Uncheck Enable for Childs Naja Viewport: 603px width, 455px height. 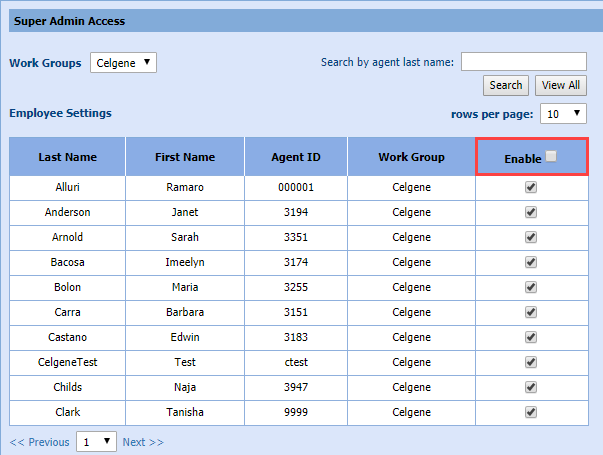coord(531,387)
